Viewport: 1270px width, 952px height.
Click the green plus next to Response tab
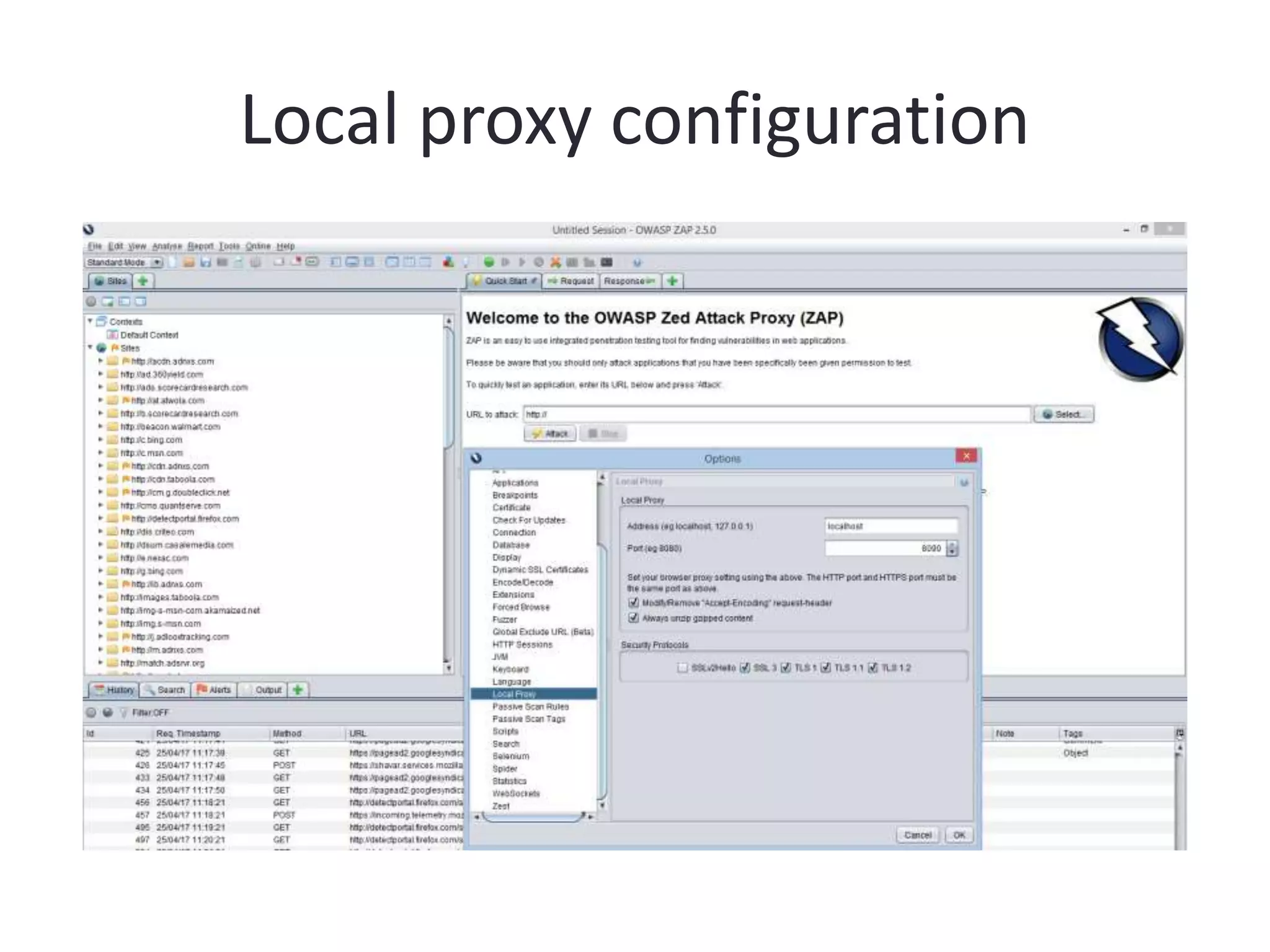click(x=672, y=281)
